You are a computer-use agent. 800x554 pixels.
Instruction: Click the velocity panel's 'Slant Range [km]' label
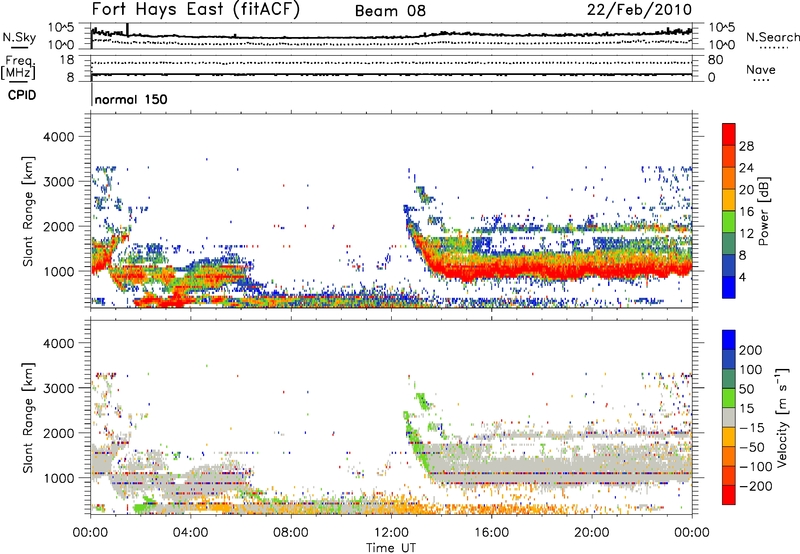pyautogui.click(x=28, y=417)
